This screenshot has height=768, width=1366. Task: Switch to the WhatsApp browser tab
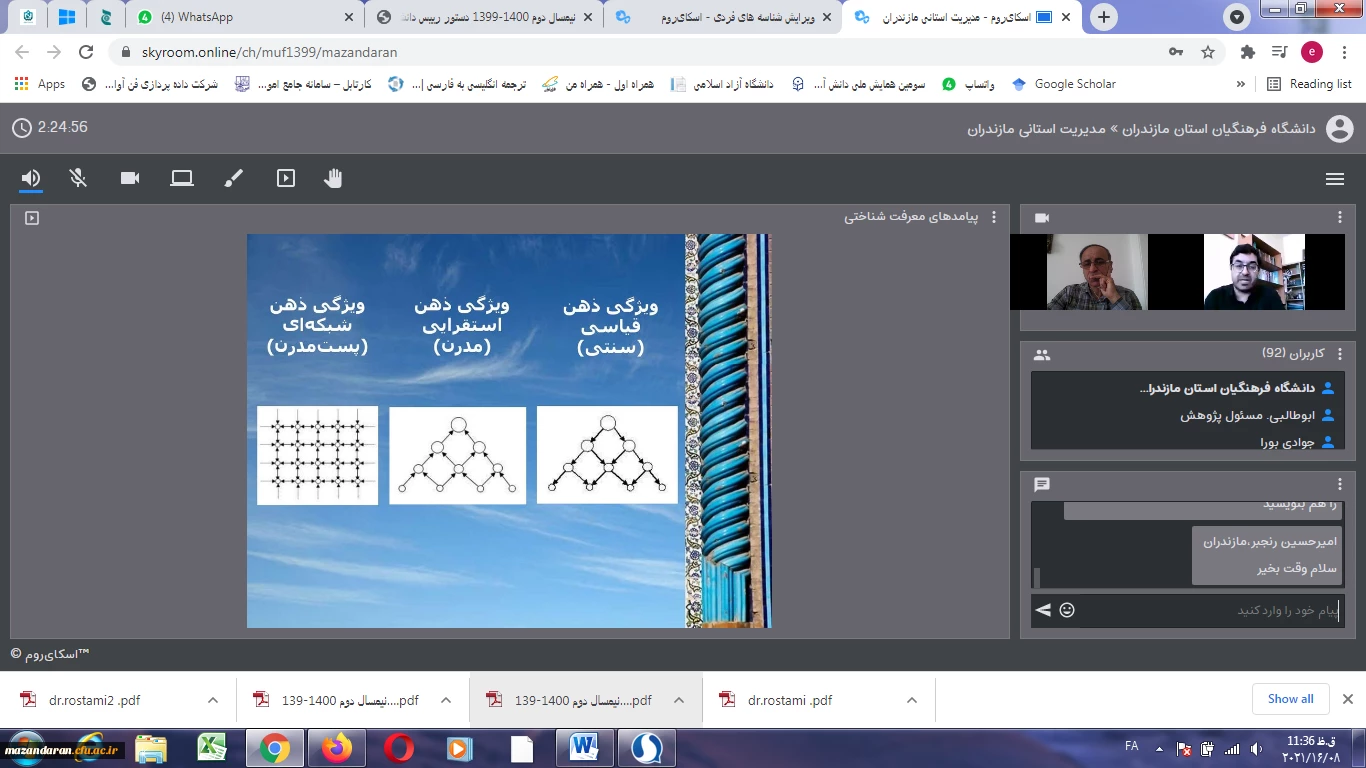pos(240,17)
